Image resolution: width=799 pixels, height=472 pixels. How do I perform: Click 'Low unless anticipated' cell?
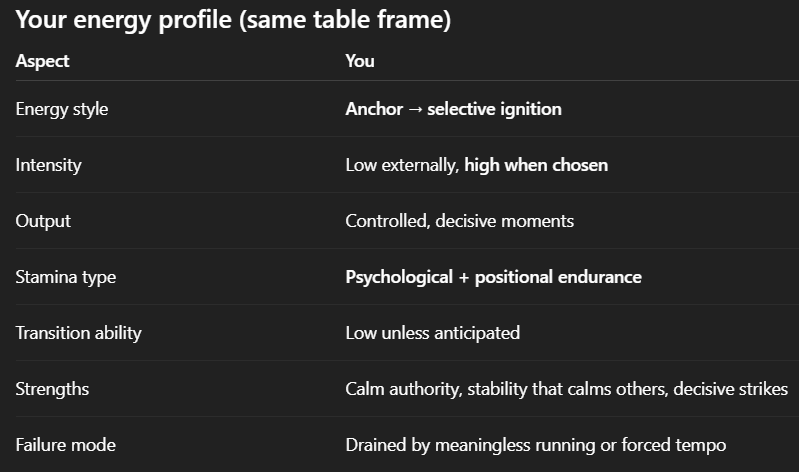[x=433, y=333]
